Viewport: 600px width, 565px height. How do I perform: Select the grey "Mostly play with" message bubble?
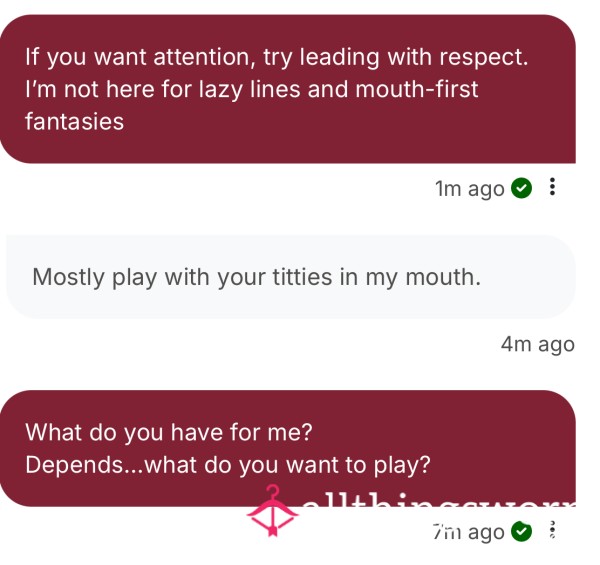click(291, 277)
